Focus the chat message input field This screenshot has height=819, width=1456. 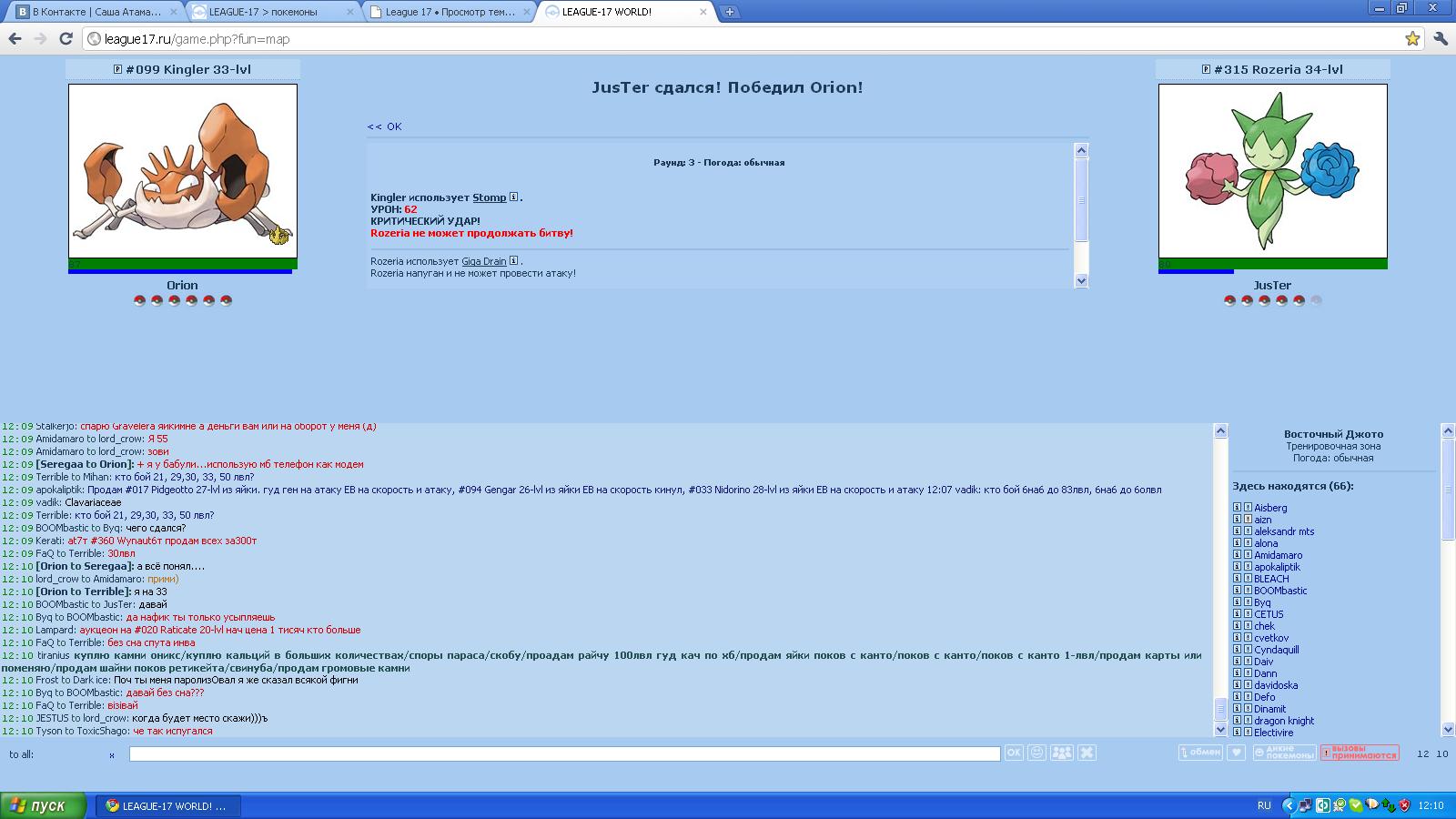coord(564,753)
